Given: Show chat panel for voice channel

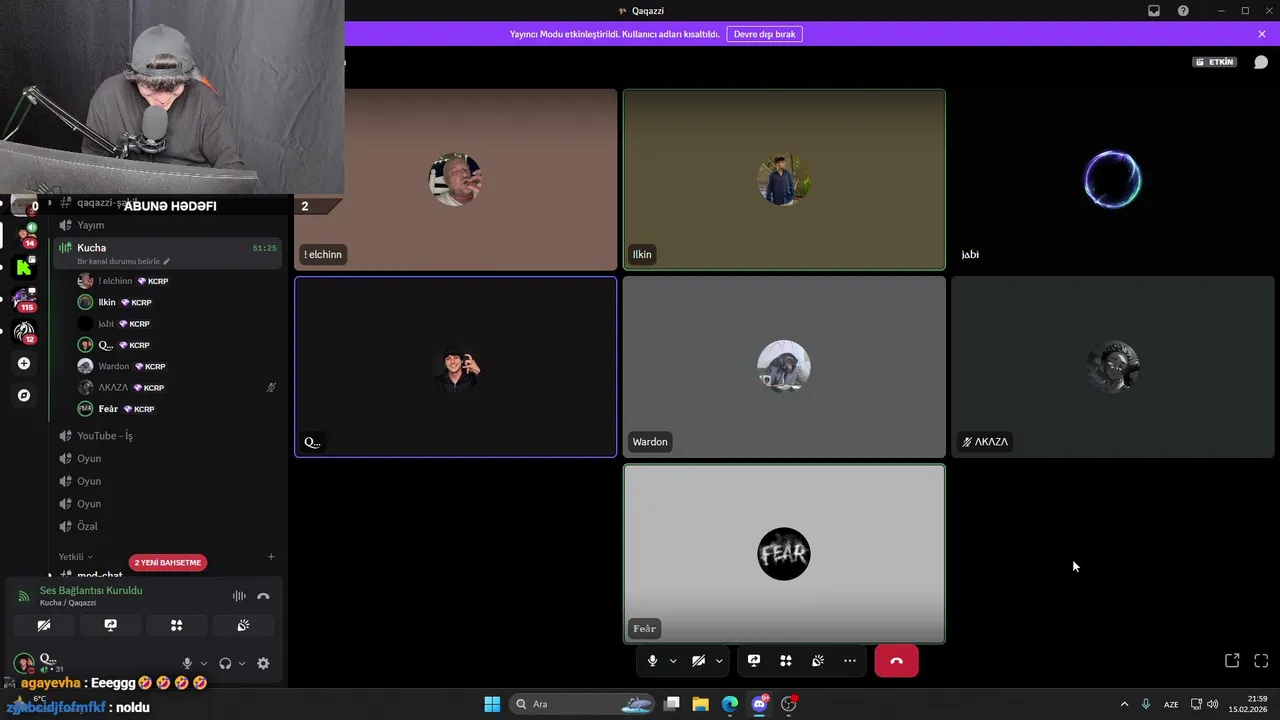Looking at the screenshot, I should [1261, 62].
